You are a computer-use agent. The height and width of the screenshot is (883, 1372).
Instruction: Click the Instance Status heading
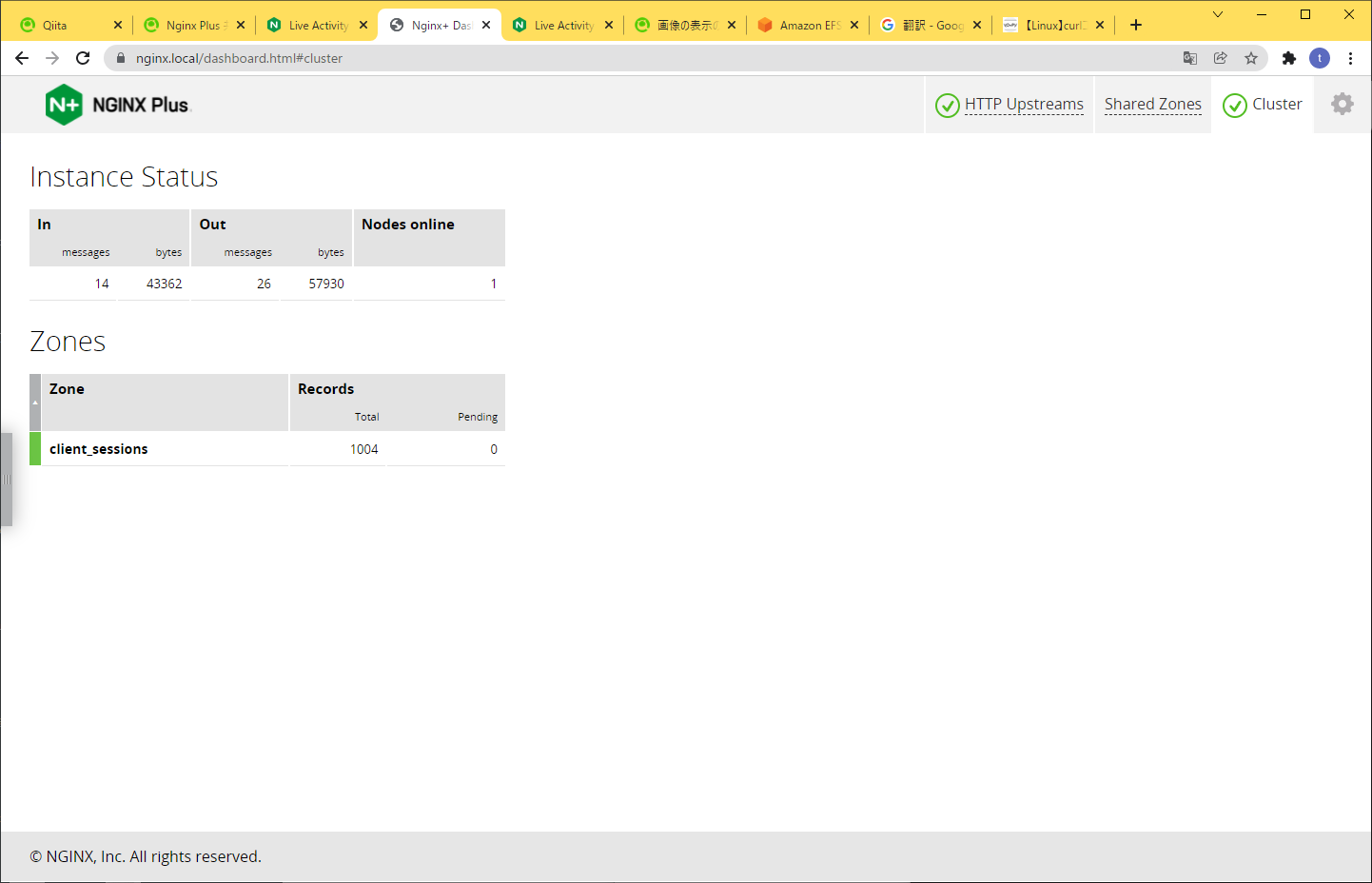point(124,177)
